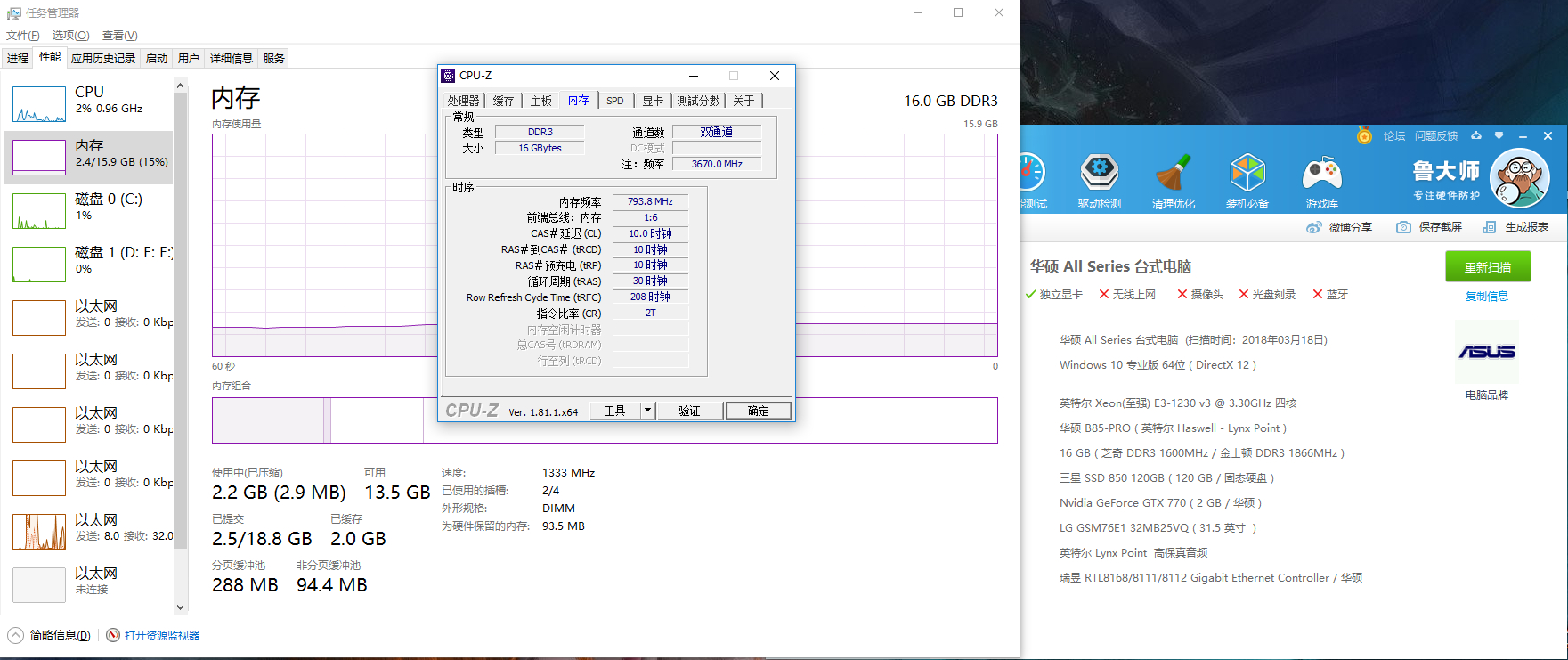
Task: Click the memory usage graph in Task Manager
Action: point(605,245)
